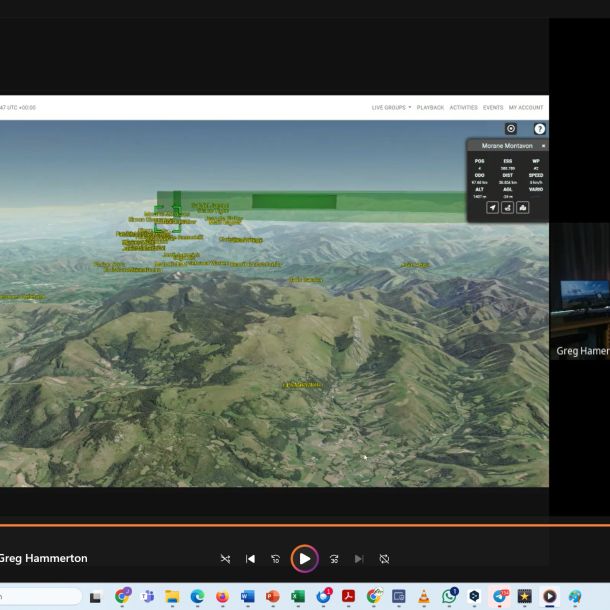This screenshot has width=610, height=610.
Task: Click the help question mark icon
Action: [x=540, y=129]
